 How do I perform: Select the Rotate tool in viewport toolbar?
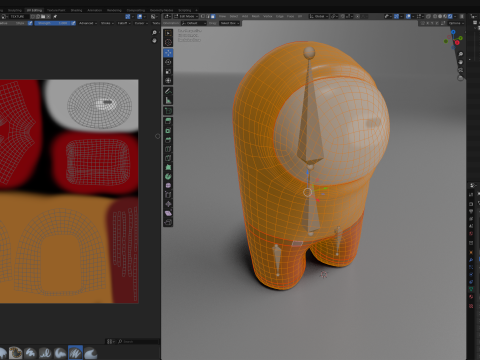pos(168,62)
